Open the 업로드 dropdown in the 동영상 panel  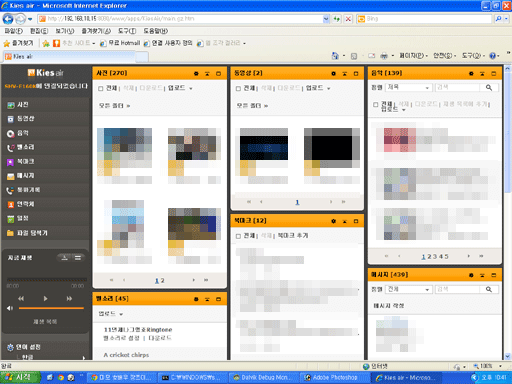coord(318,88)
